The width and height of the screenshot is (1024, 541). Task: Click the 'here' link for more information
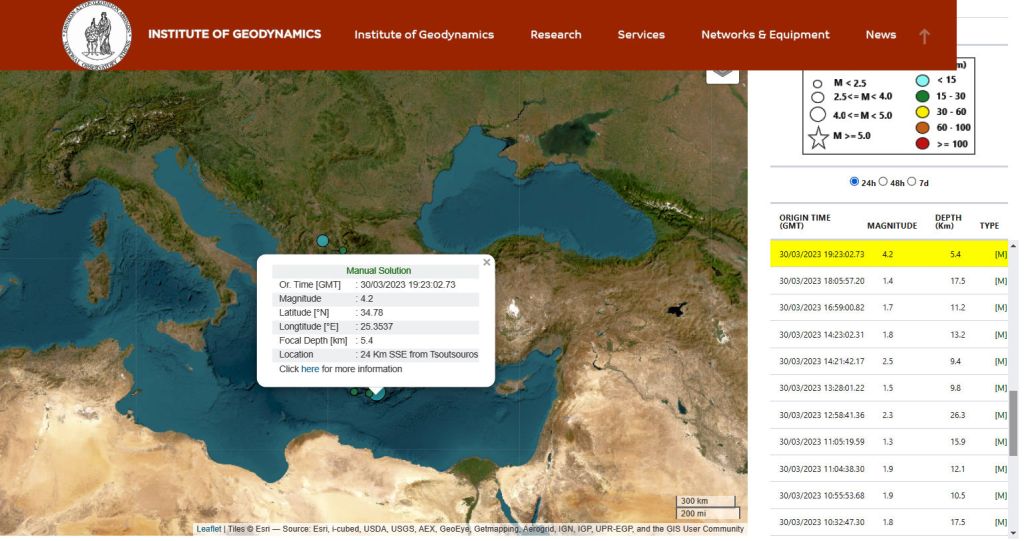(310, 369)
